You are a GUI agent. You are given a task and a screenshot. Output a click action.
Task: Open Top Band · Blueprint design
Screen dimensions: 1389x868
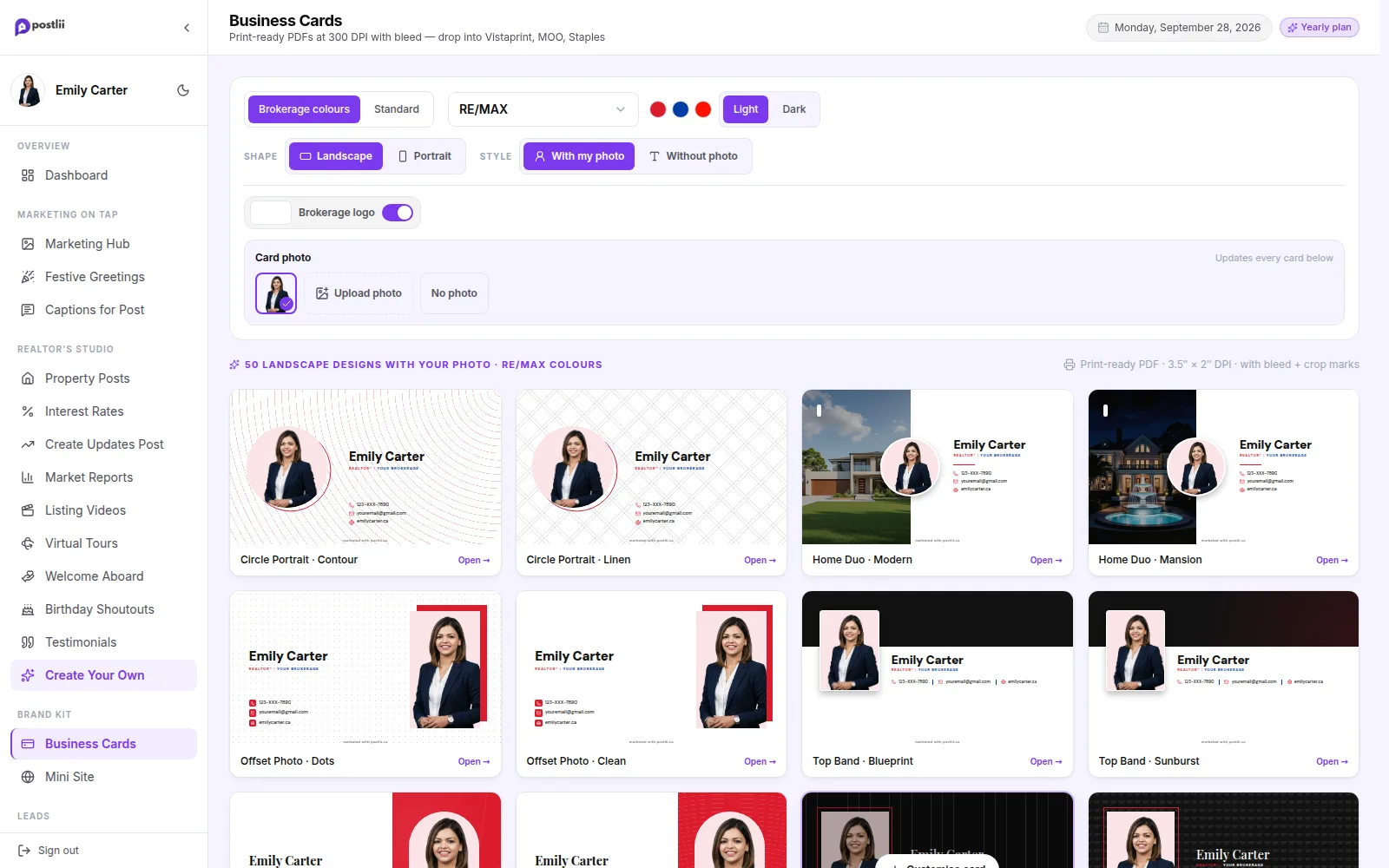1046,762
